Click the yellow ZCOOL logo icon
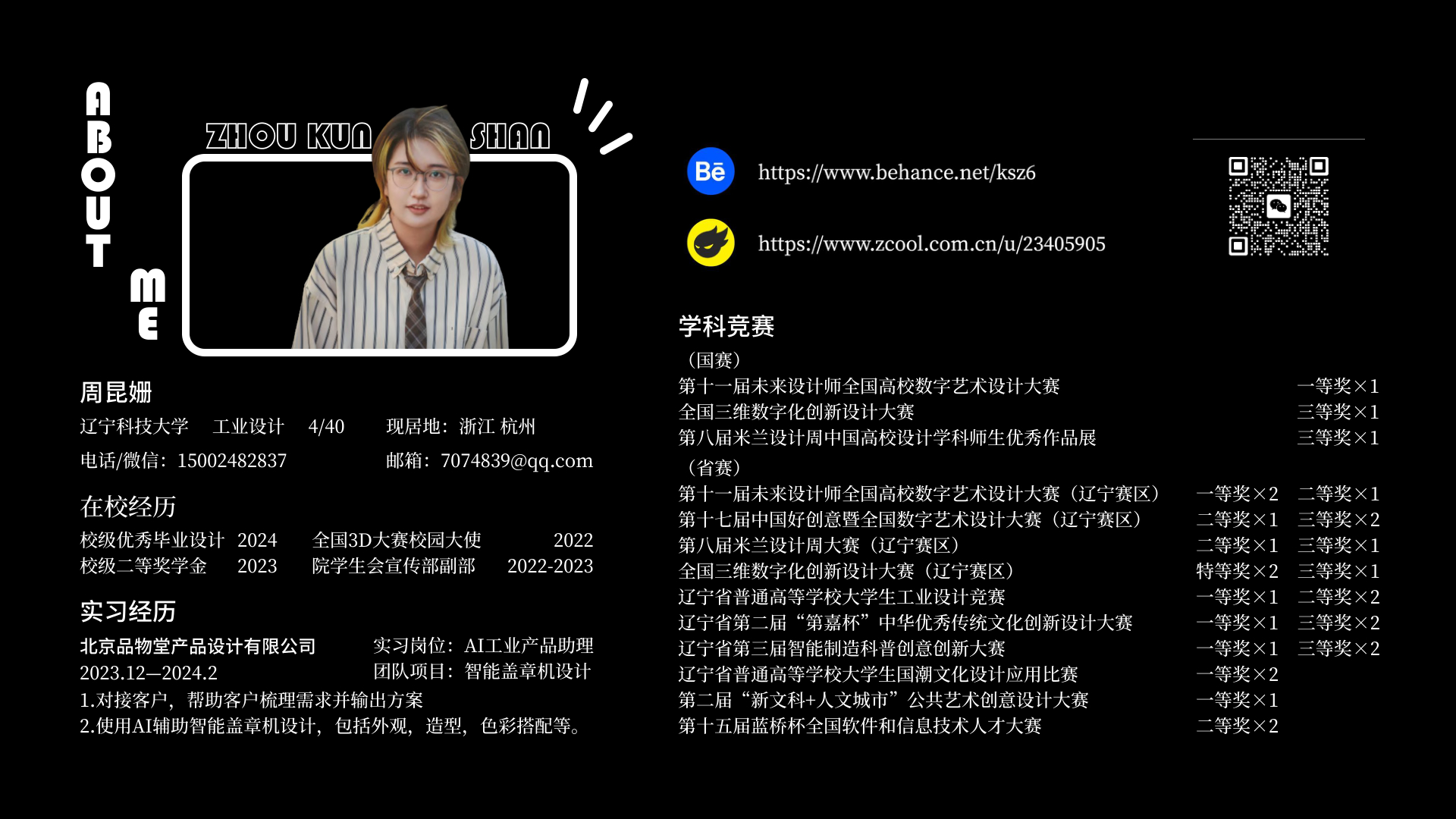1456x819 pixels. pyautogui.click(x=711, y=243)
